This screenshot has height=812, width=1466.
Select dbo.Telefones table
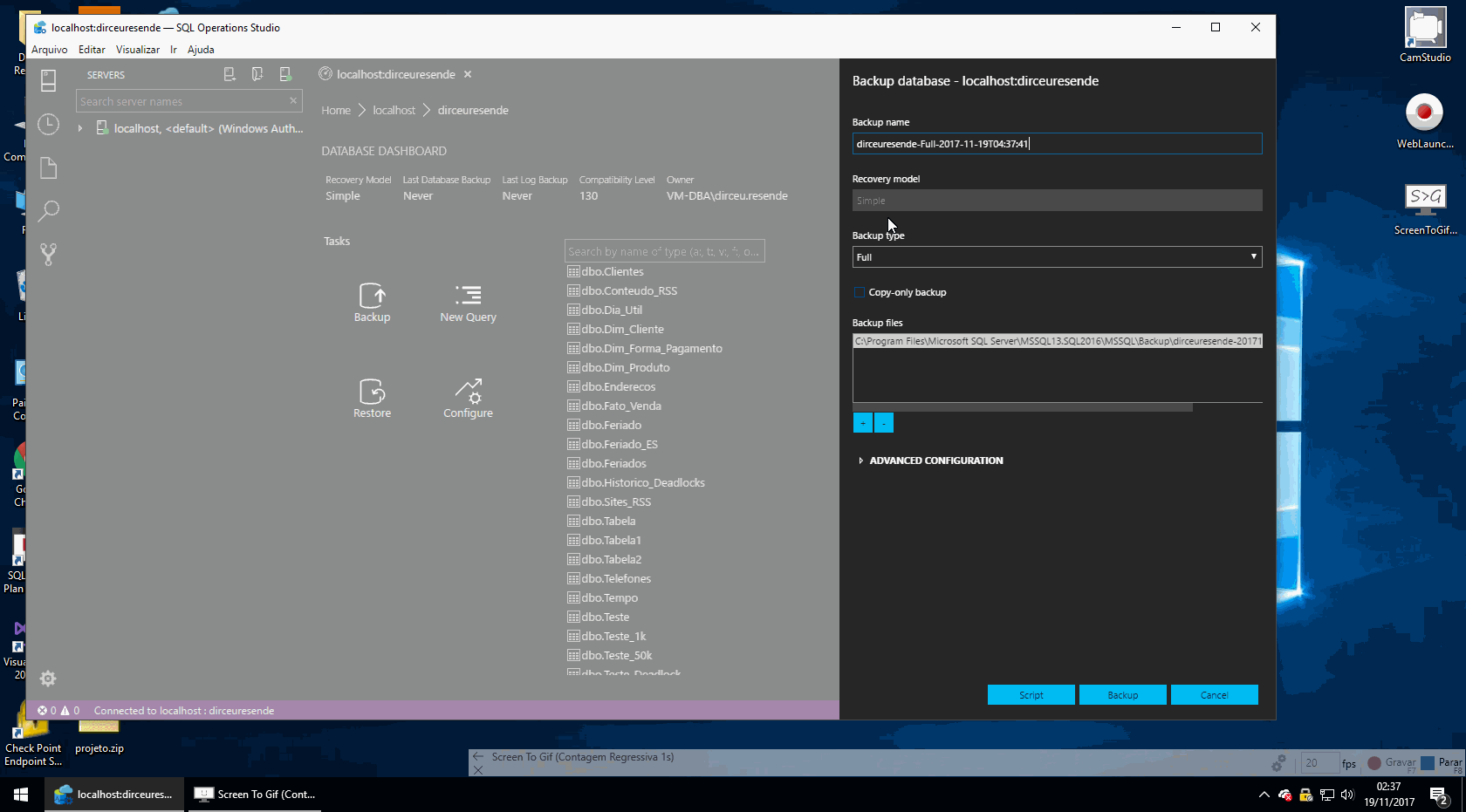[616, 579]
